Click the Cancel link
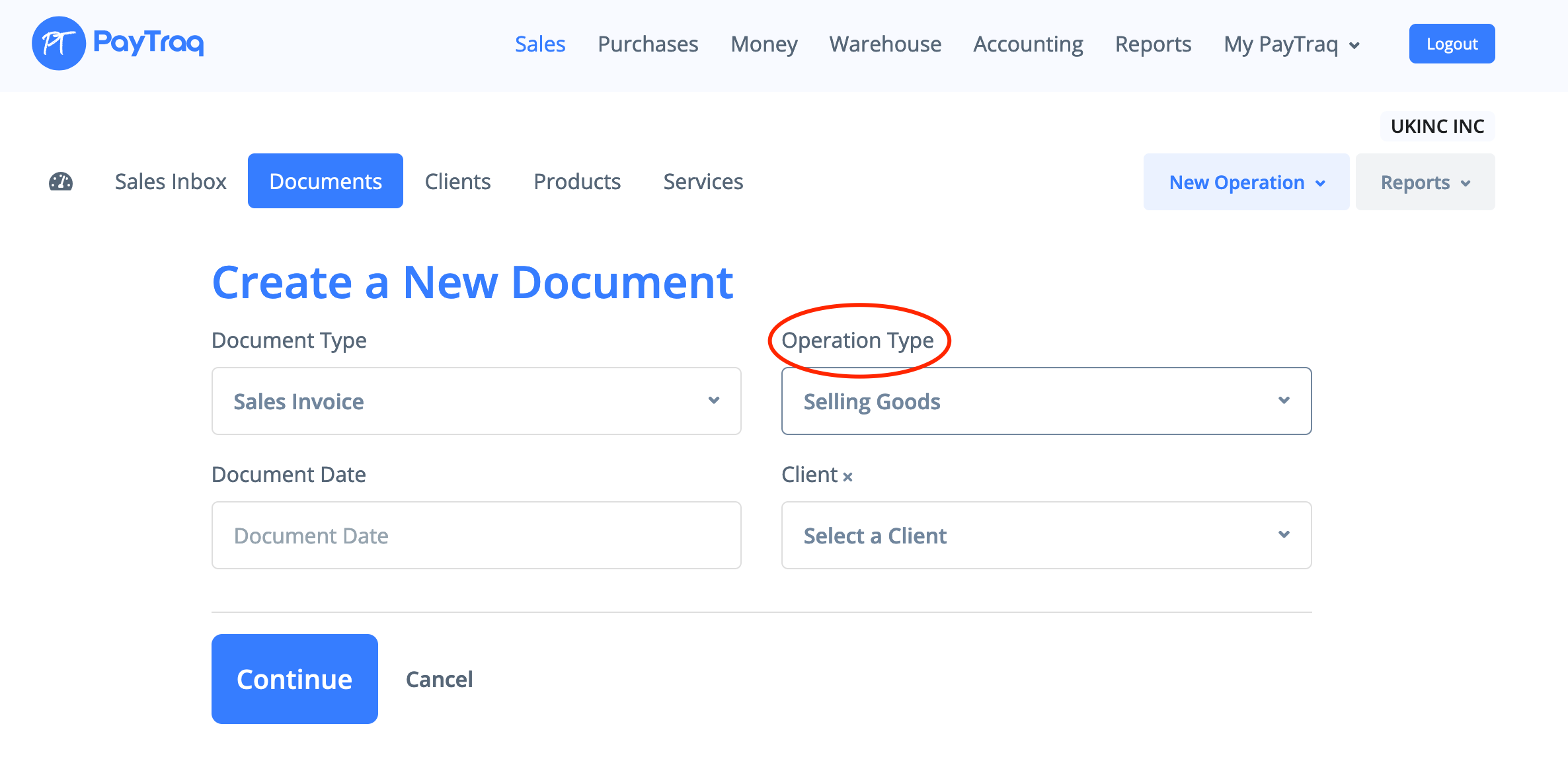 pyautogui.click(x=439, y=680)
